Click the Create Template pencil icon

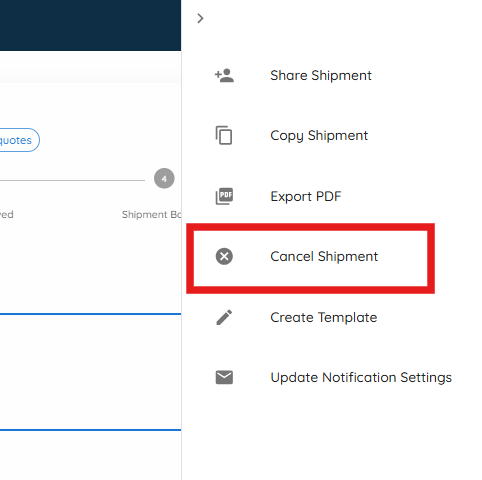[224, 317]
